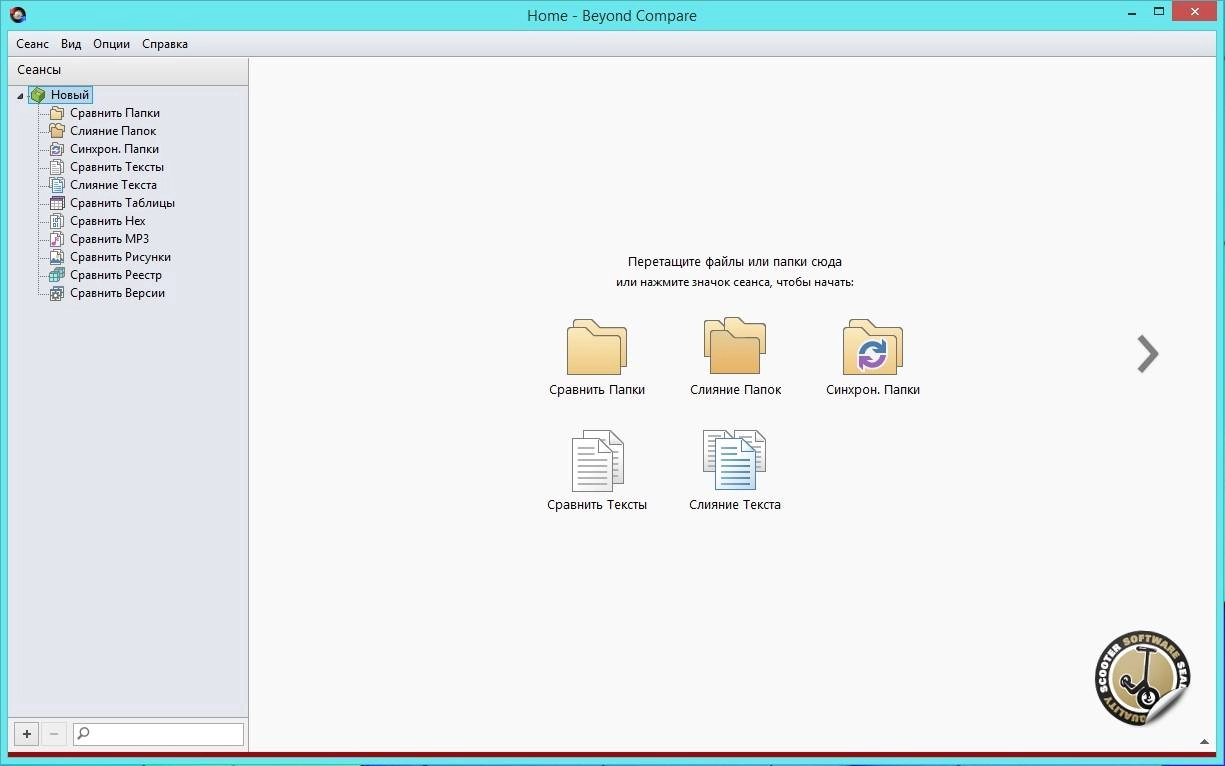Open the large Сравнить Тексты document icon

click(x=597, y=461)
